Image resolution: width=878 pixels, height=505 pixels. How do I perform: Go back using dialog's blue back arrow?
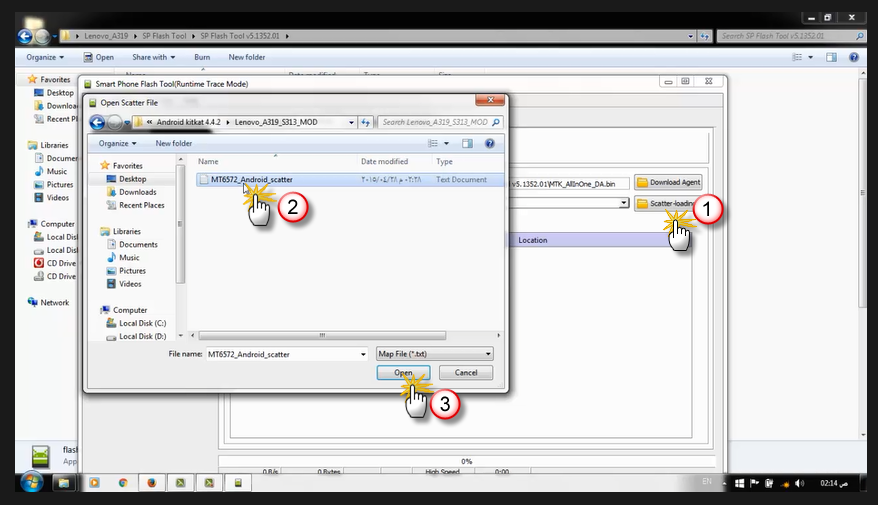pos(97,122)
